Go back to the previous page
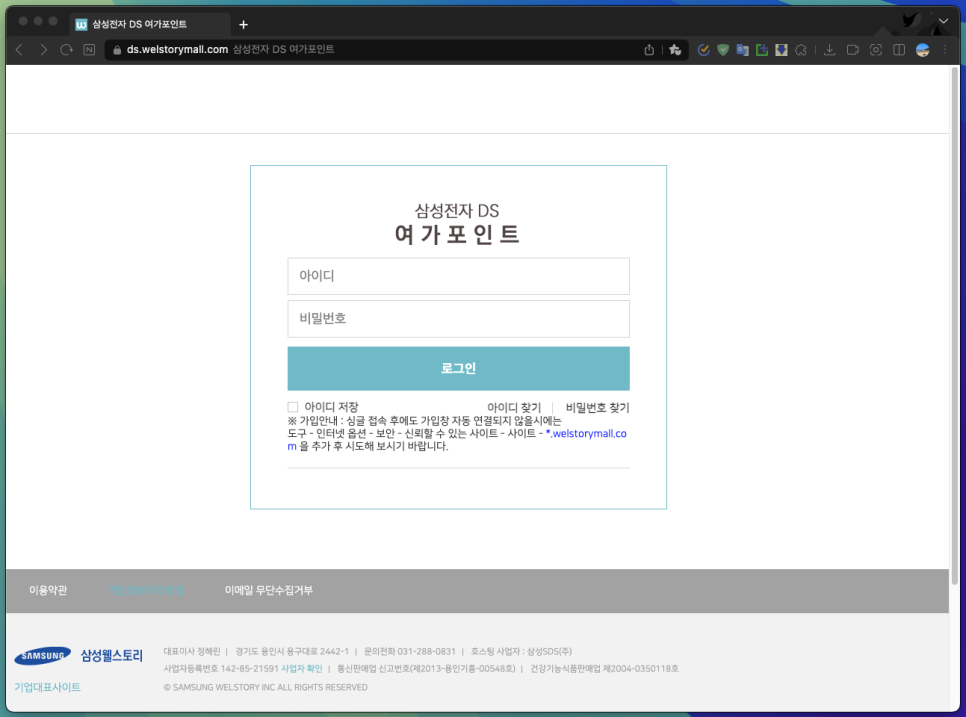 click(x=20, y=50)
